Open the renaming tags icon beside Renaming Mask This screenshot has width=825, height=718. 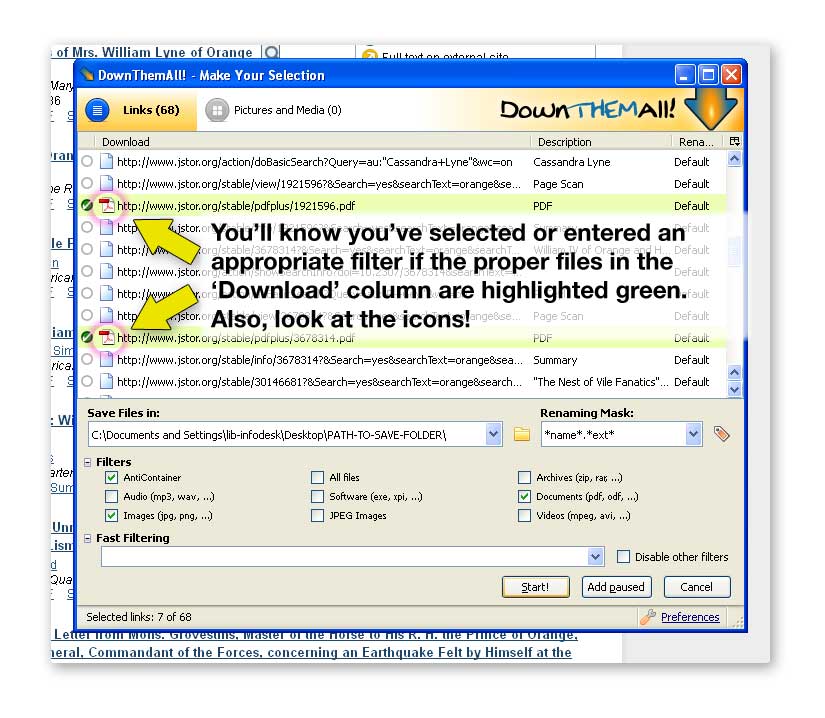pos(721,434)
